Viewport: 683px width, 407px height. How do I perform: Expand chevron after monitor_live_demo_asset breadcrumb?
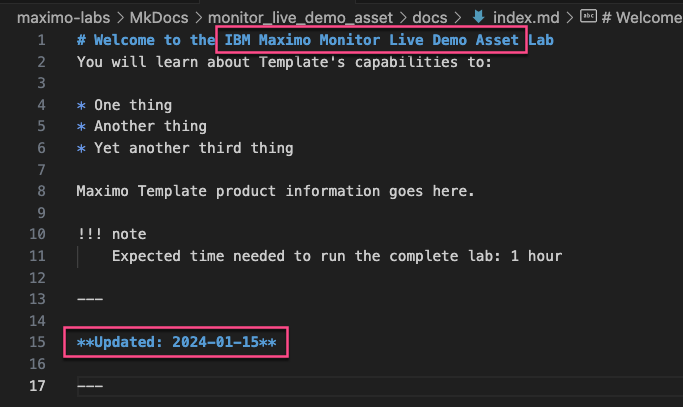[403, 18]
